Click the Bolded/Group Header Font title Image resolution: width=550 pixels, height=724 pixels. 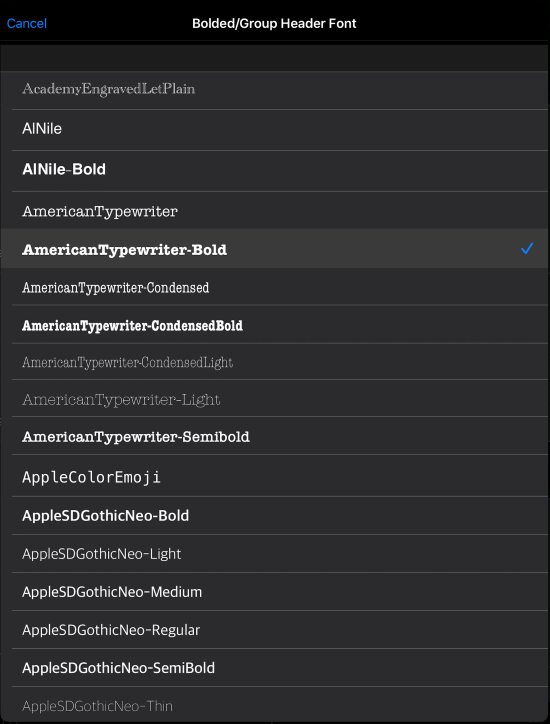pos(274,24)
